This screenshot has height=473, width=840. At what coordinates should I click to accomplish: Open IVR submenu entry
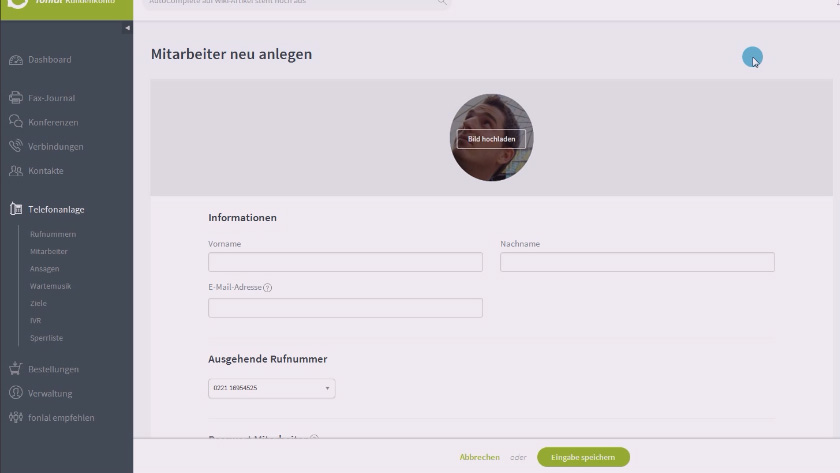pos(35,320)
